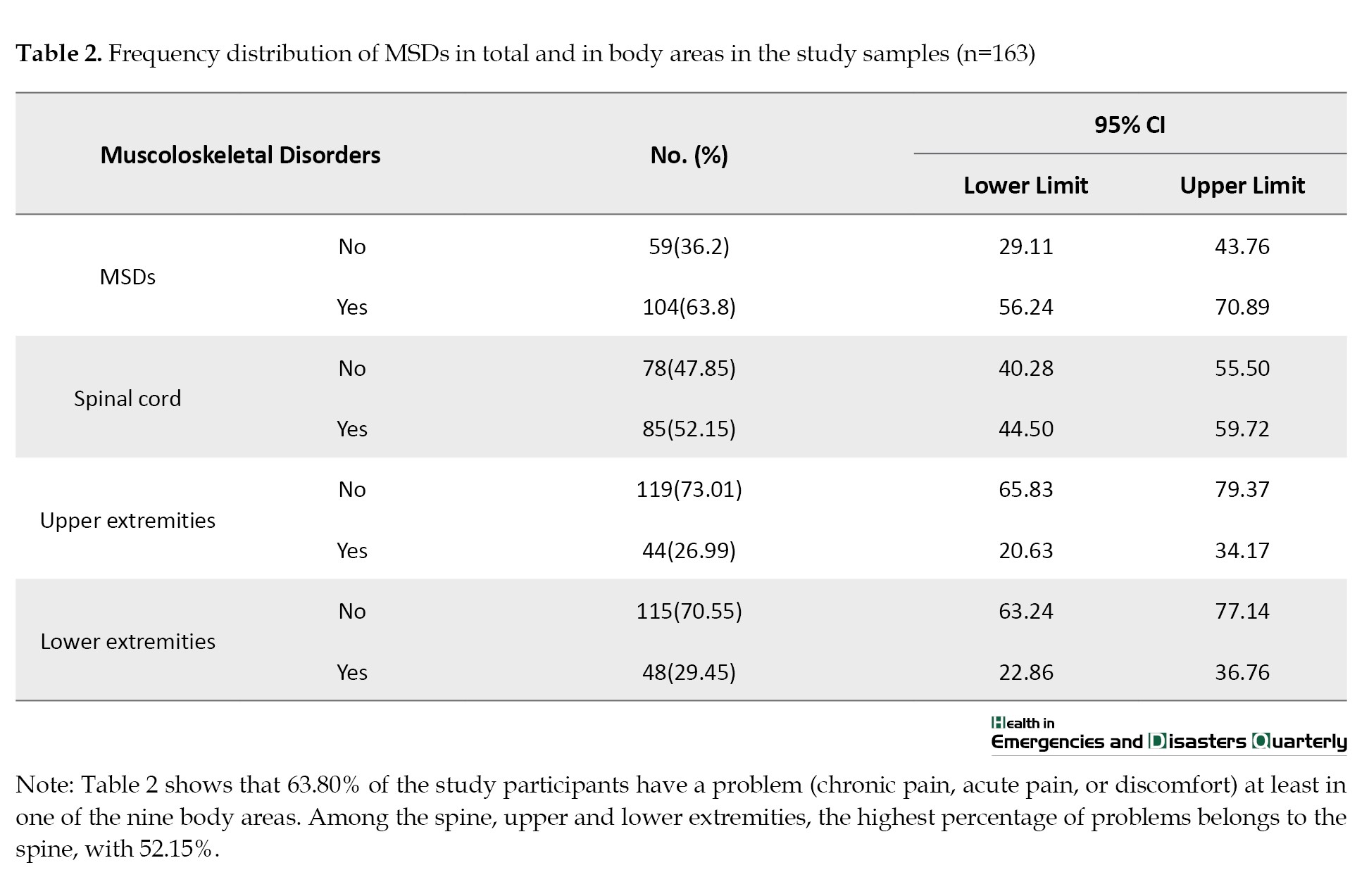Click the No. (%) column header
1369x896 pixels.
pos(689,155)
